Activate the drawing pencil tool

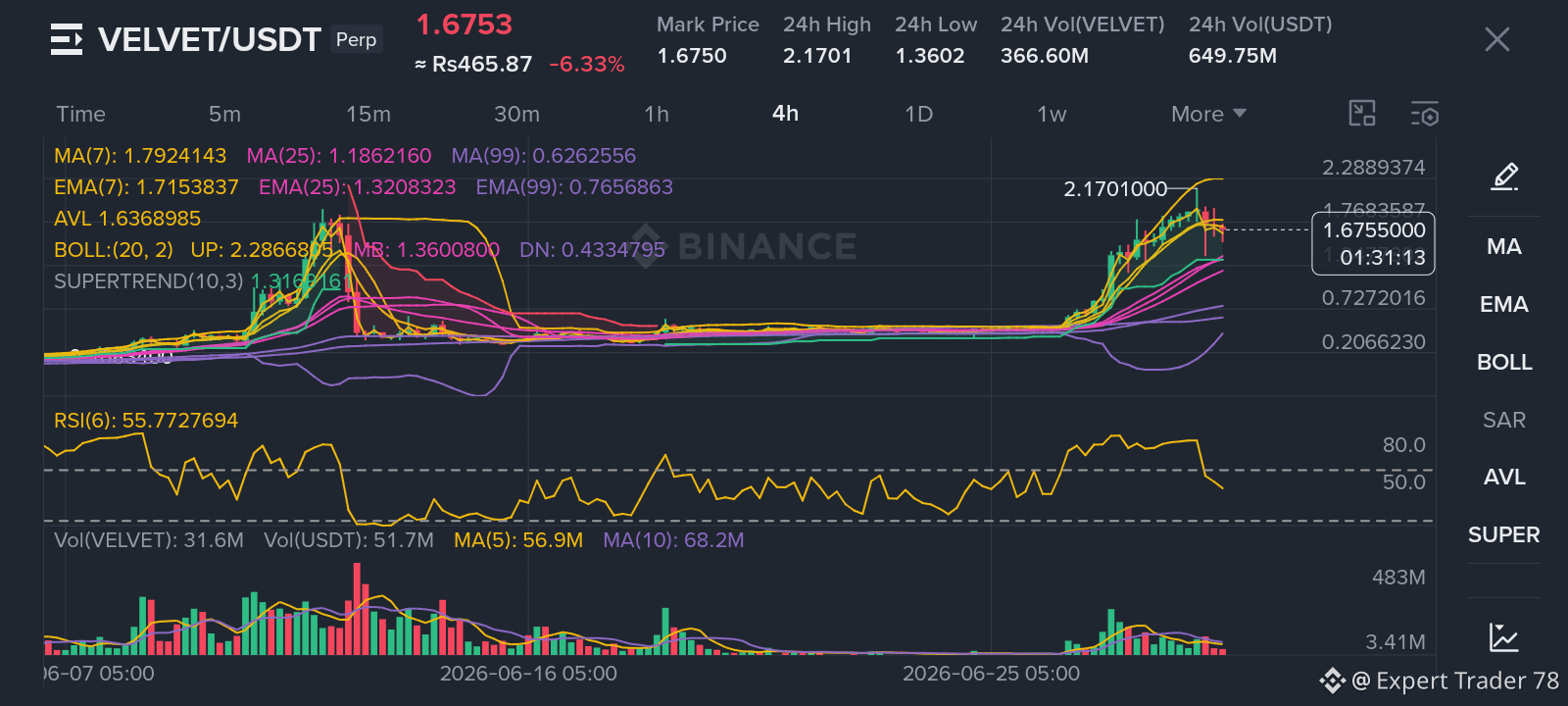[x=1504, y=176]
